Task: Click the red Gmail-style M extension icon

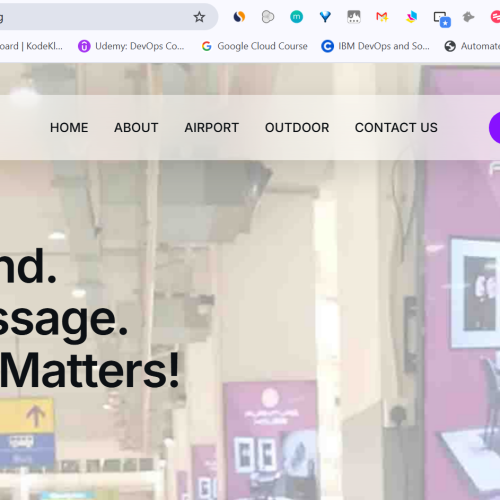Action: [382, 17]
